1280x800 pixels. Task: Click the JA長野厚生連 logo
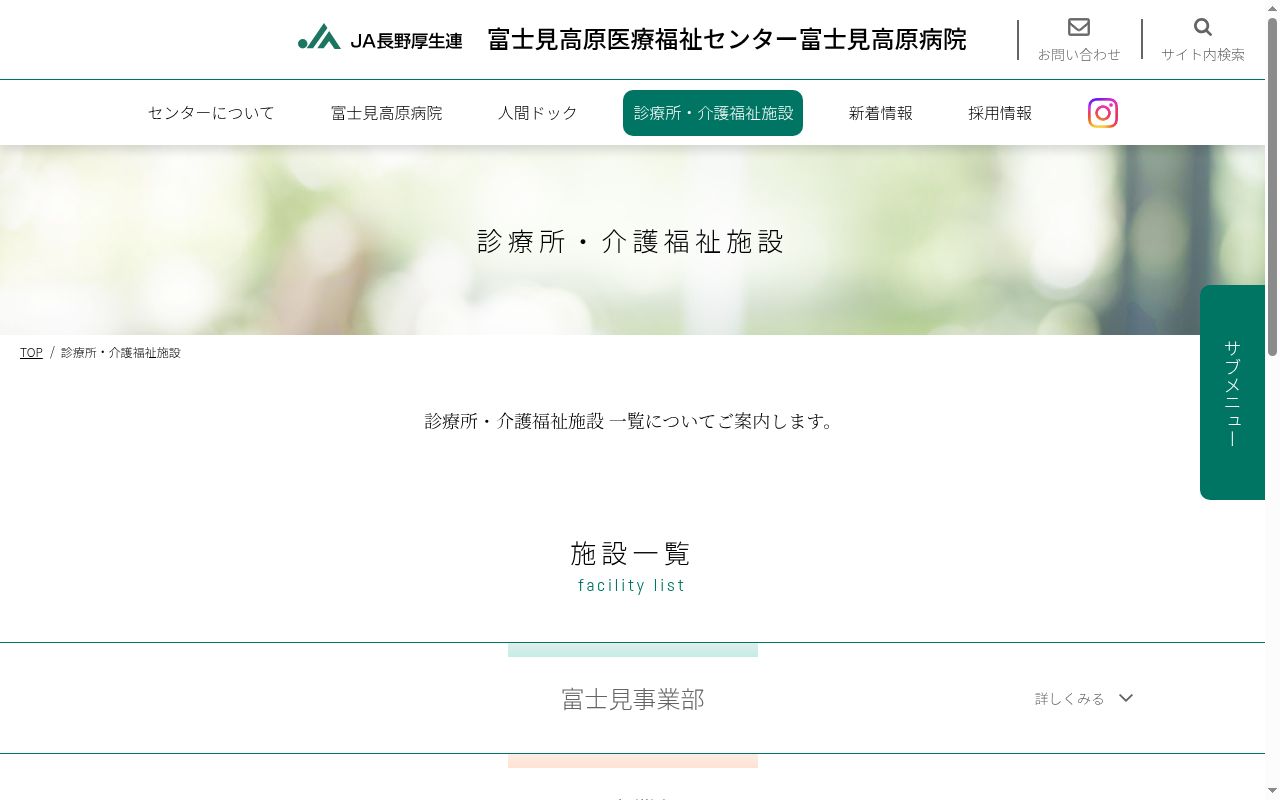point(380,38)
